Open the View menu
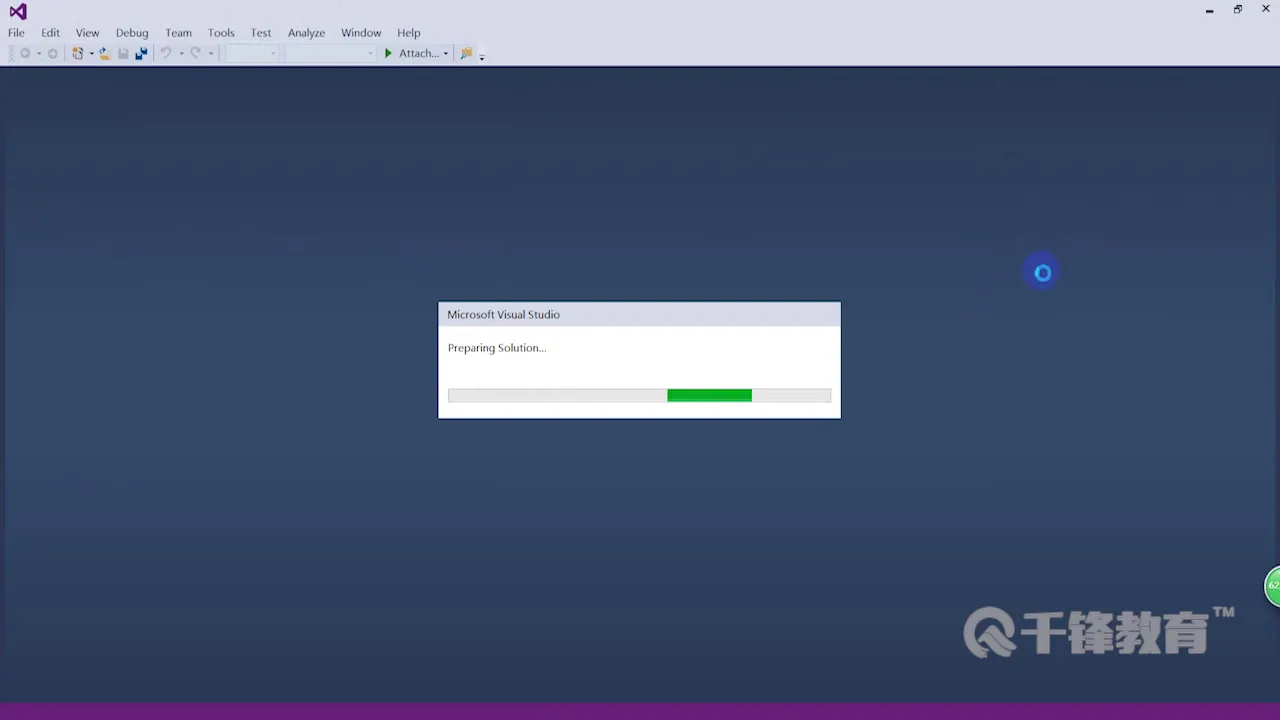The width and height of the screenshot is (1280, 720). tap(87, 33)
